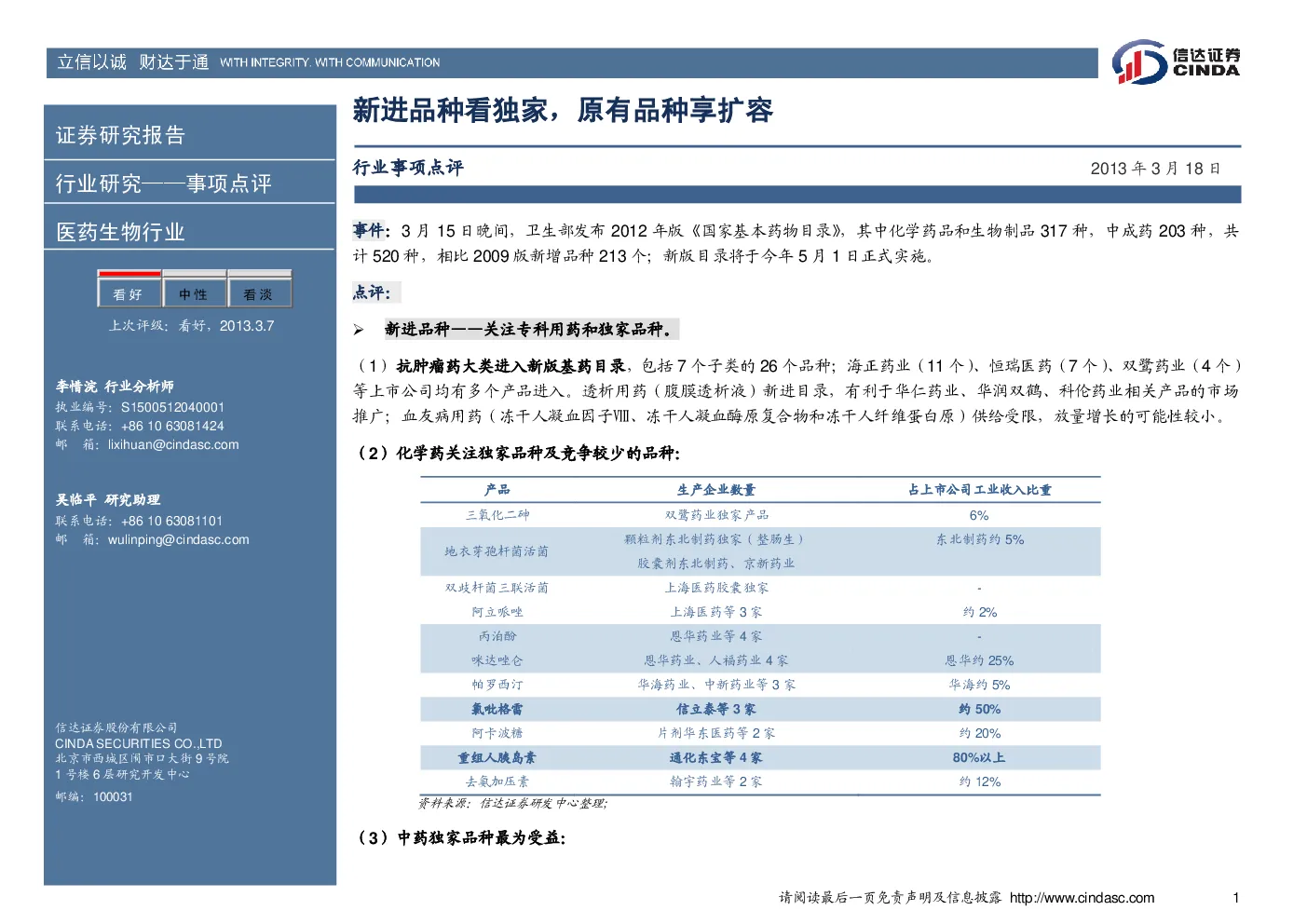Click the 行业事项点评 heading
Viewport: 1307px width, 924px height.
[x=408, y=168]
